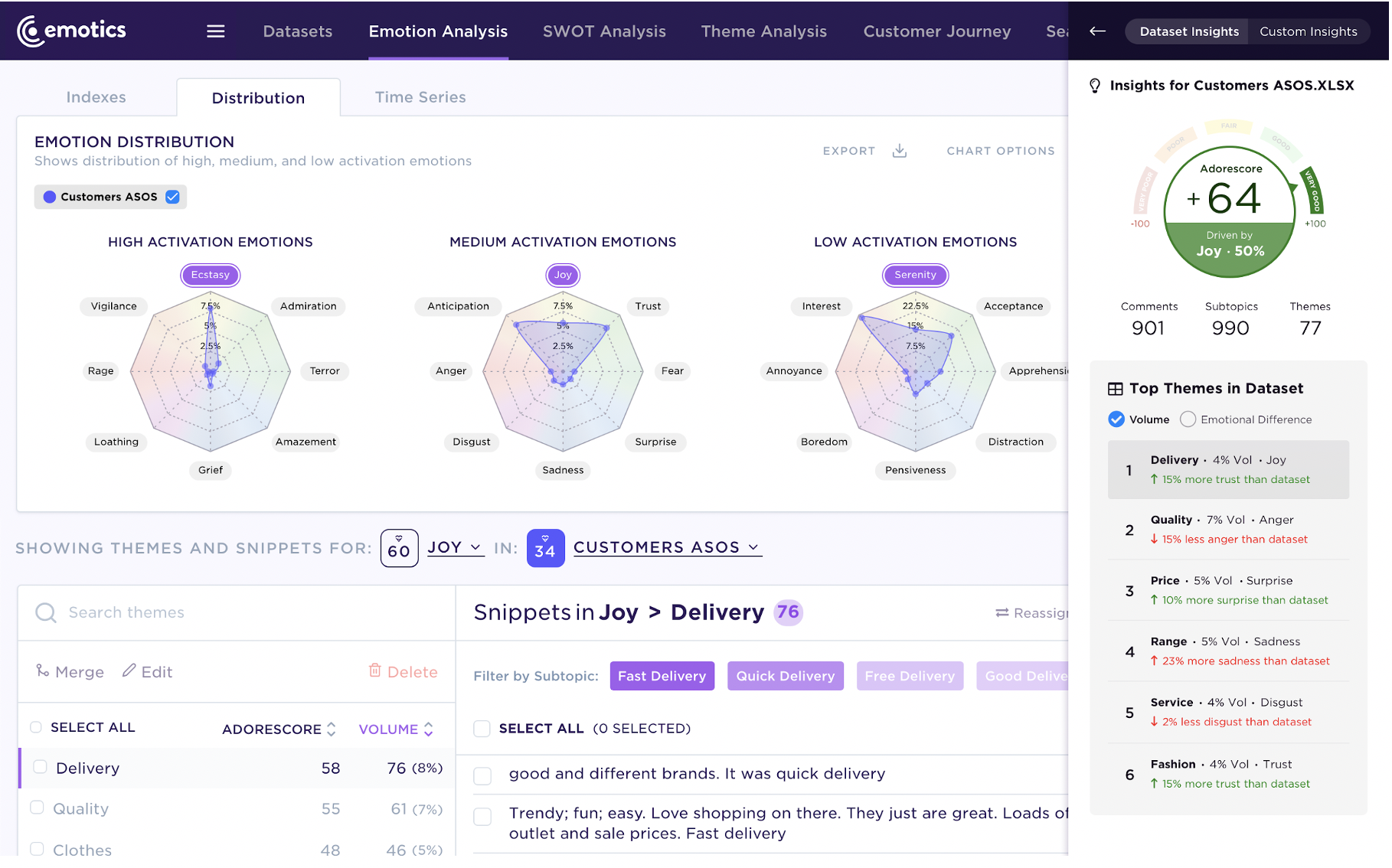
Task: Open the Emotion Analysis nav item
Action: (438, 31)
